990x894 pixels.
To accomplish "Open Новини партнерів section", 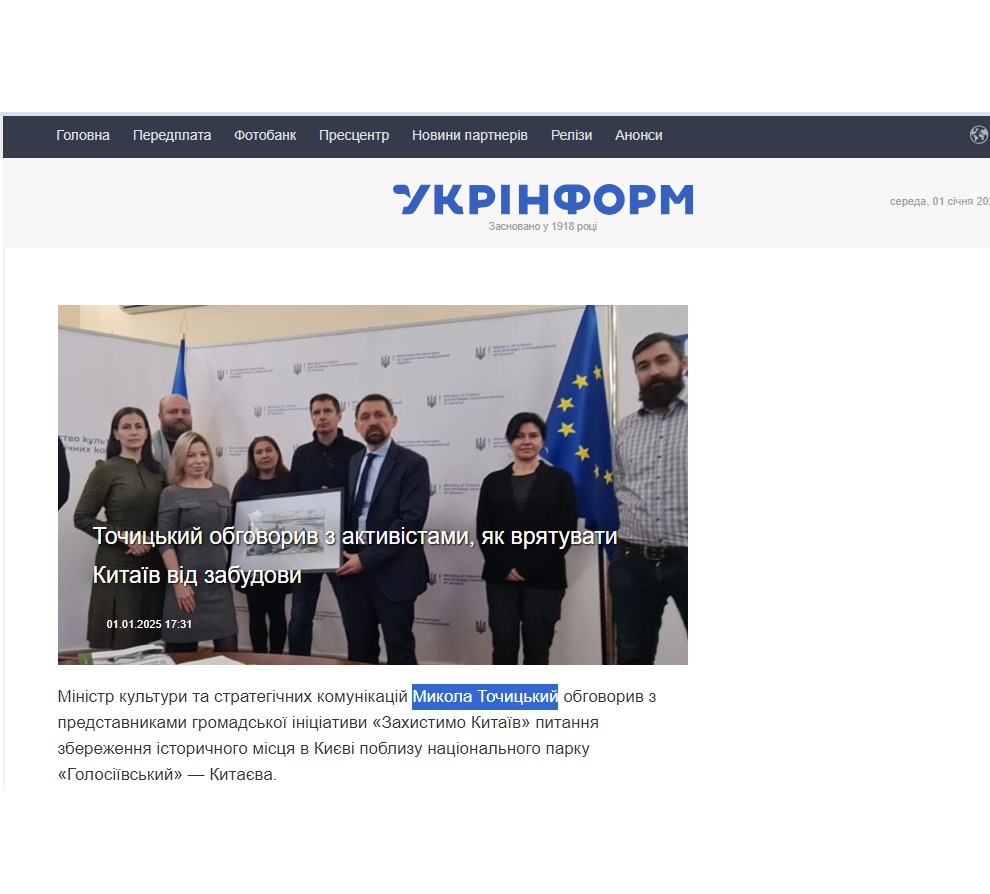I will click(x=470, y=135).
